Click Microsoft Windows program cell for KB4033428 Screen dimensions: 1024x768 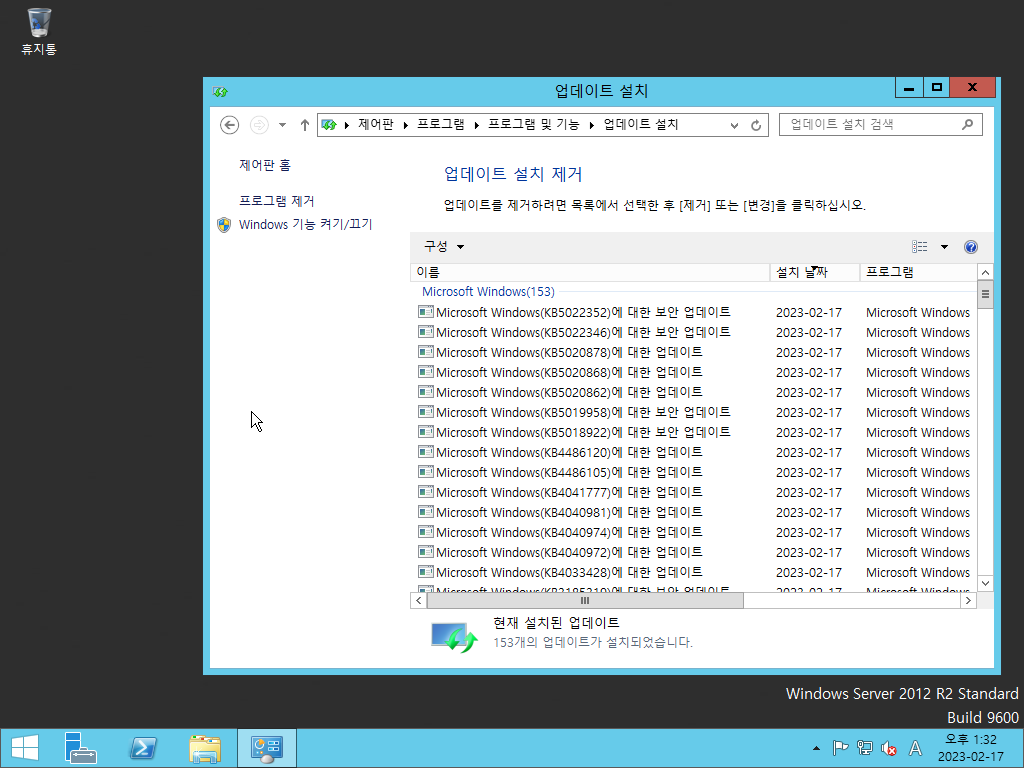pos(918,573)
